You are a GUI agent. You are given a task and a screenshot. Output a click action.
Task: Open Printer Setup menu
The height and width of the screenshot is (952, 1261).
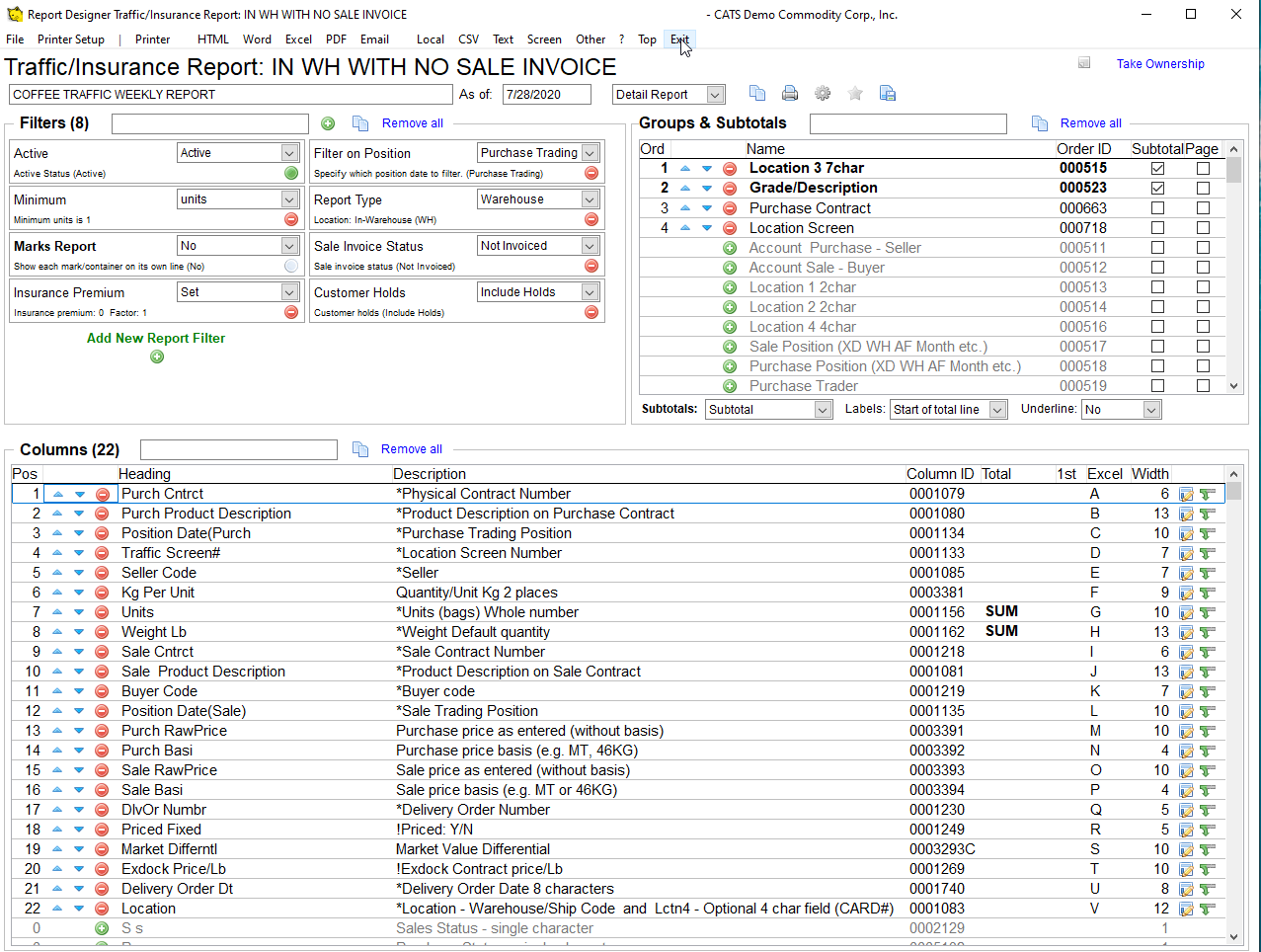tap(71, 40)
